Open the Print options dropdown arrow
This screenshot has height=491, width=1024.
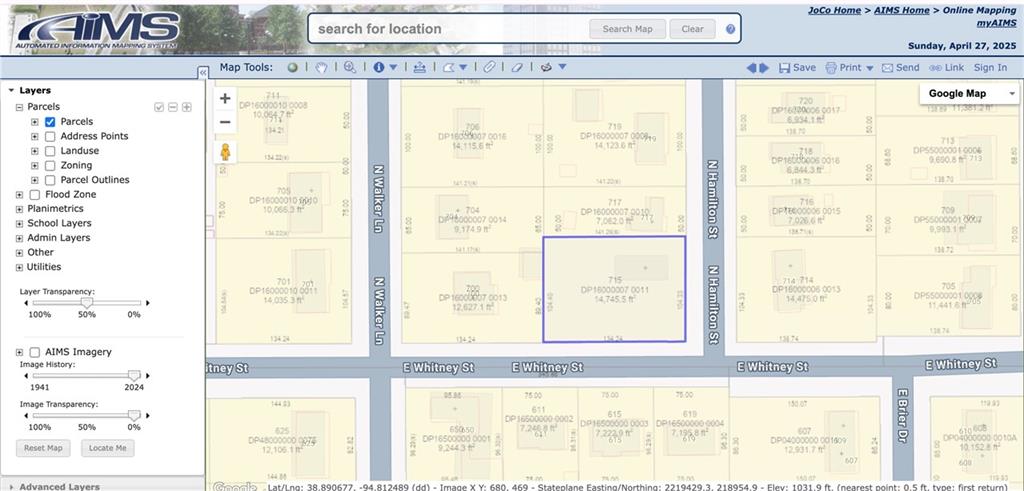point(870,68)
